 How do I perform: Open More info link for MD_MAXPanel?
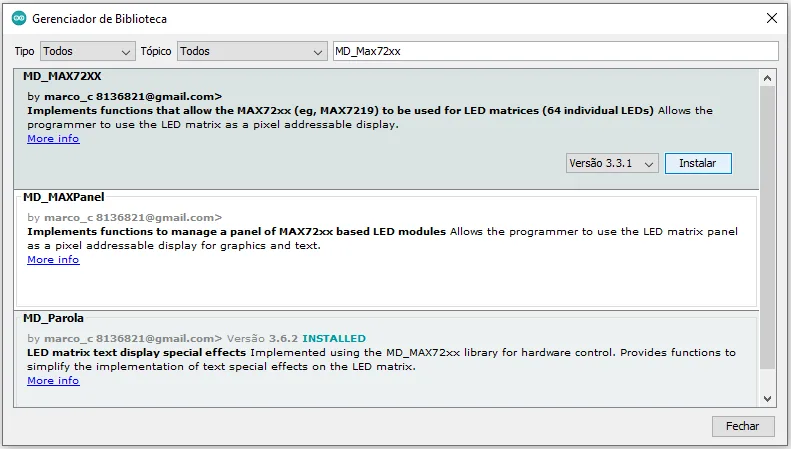click(53, 260)
